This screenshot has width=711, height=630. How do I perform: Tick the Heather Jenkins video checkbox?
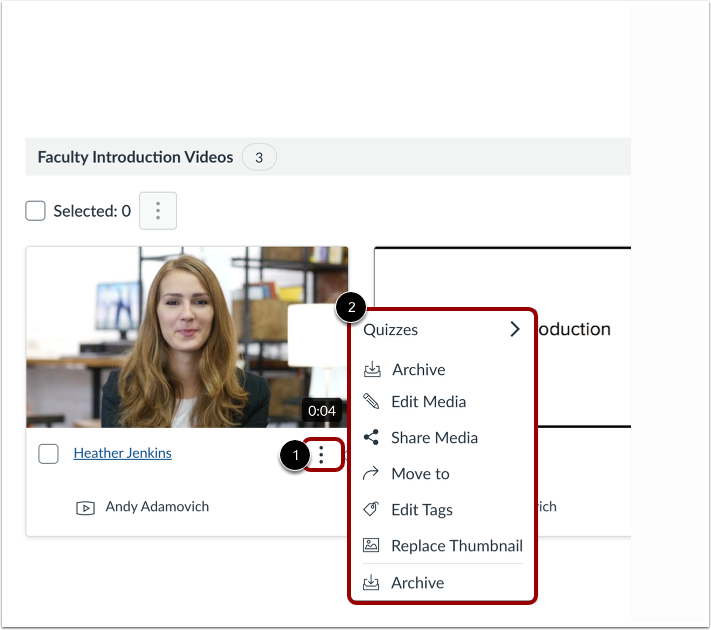[x=49, y=454]
